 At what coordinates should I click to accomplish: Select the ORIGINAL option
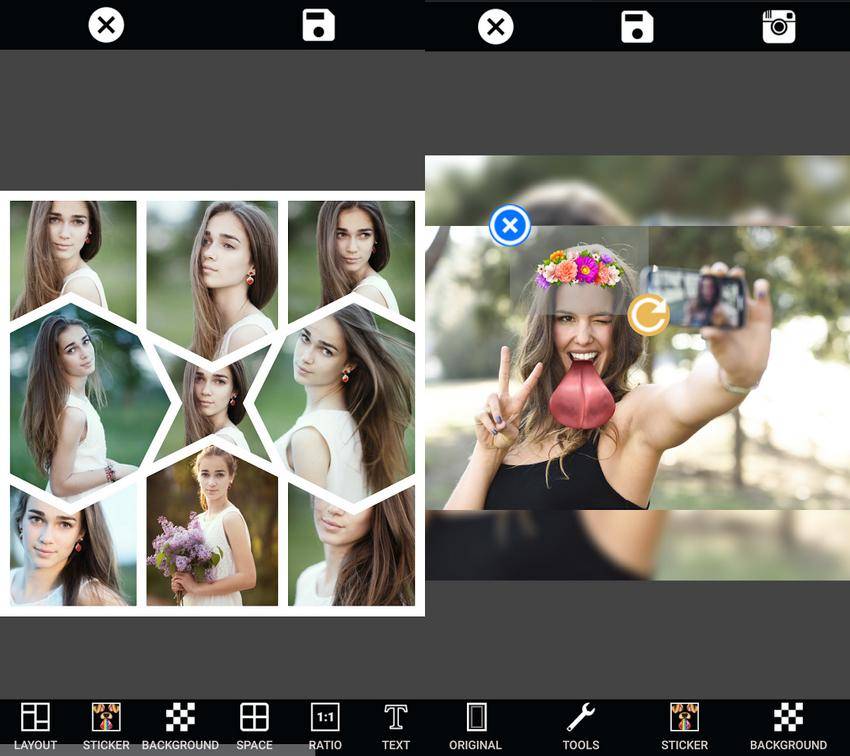click(x=475, y=726)
